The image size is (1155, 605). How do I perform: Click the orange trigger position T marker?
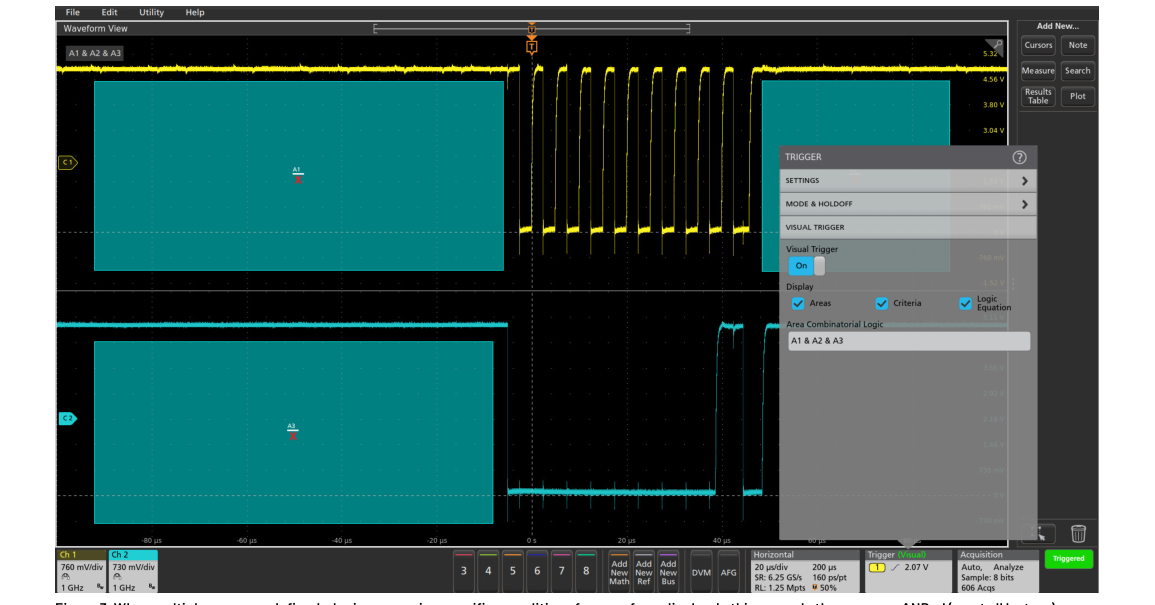(531, 47)
